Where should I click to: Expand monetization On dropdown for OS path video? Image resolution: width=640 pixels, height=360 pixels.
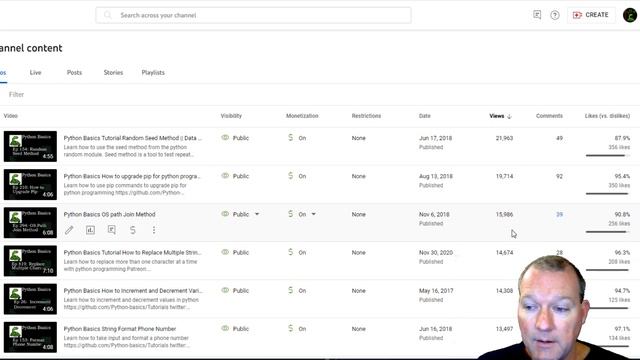click(313, 214)
